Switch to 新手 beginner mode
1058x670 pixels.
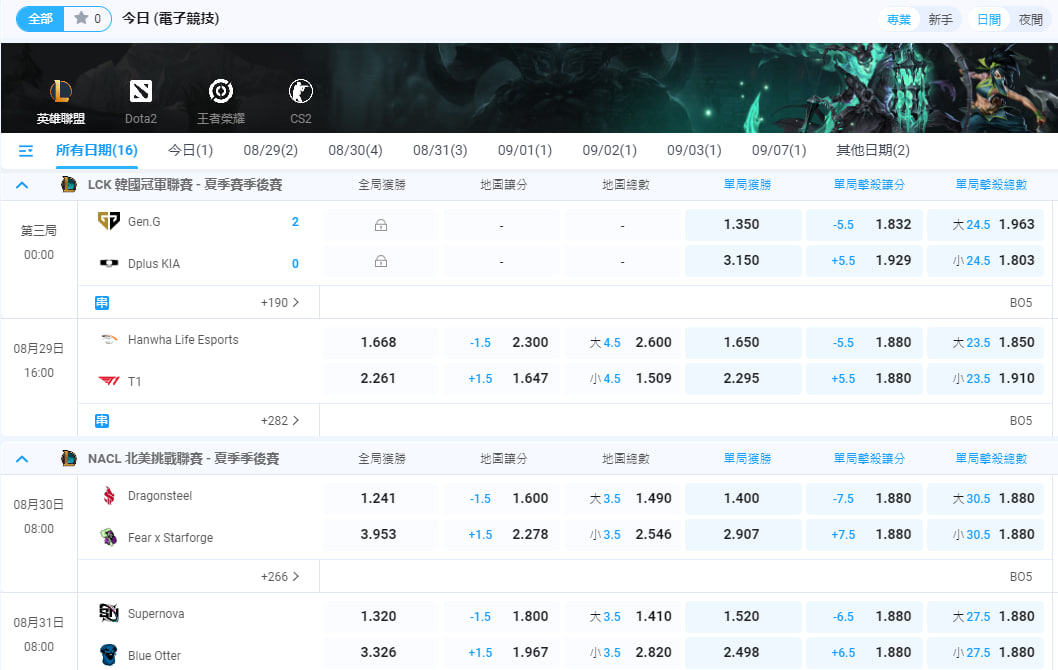click(940, 20)
